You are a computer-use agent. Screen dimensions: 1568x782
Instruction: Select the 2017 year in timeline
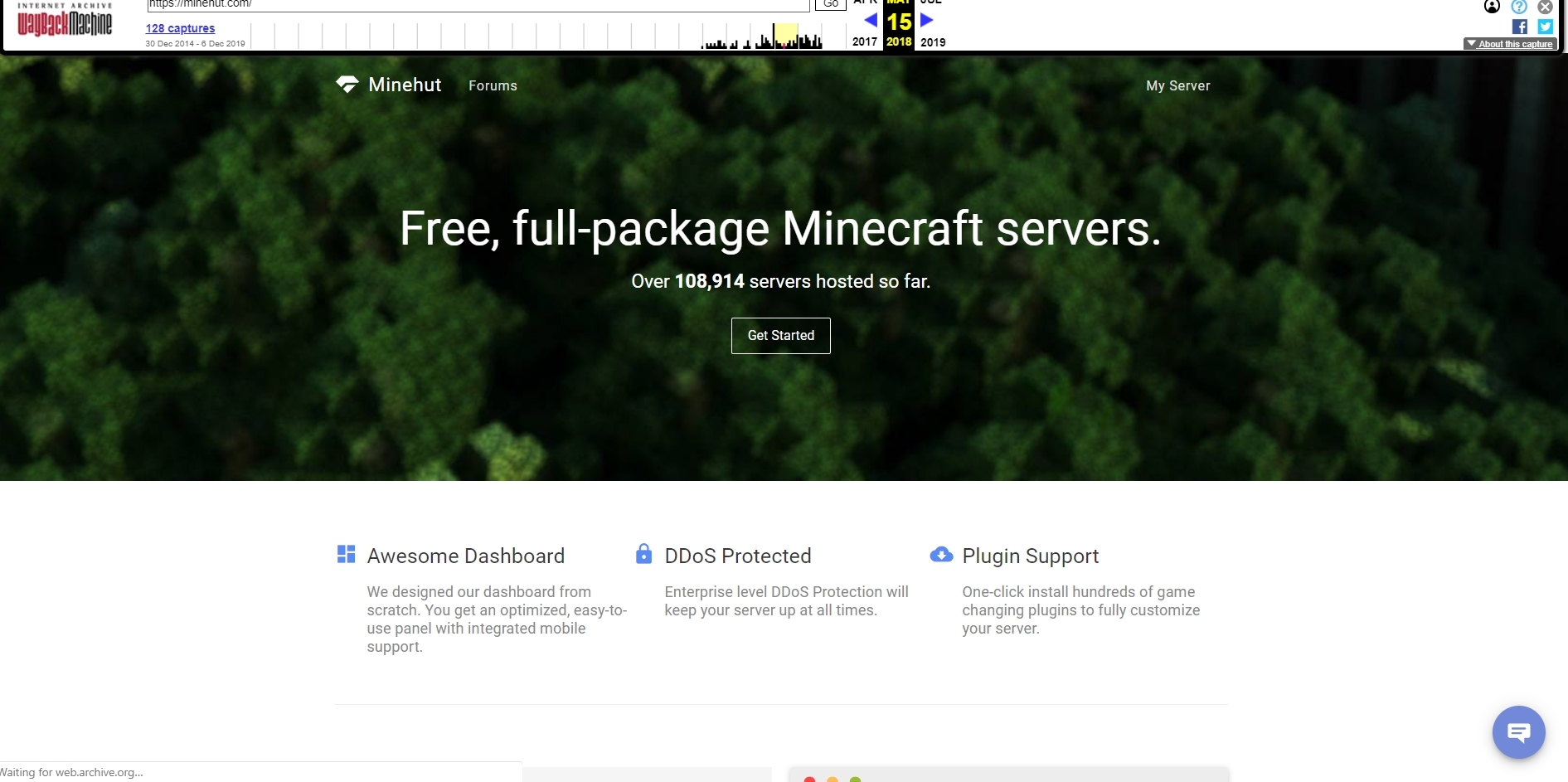point(865,42)
